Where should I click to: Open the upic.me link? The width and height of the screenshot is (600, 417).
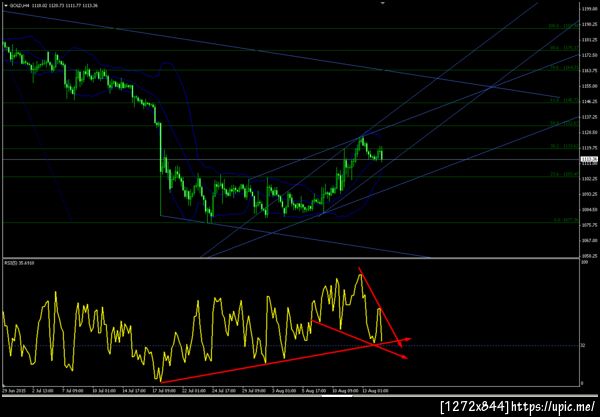click(x=554, y=407)
